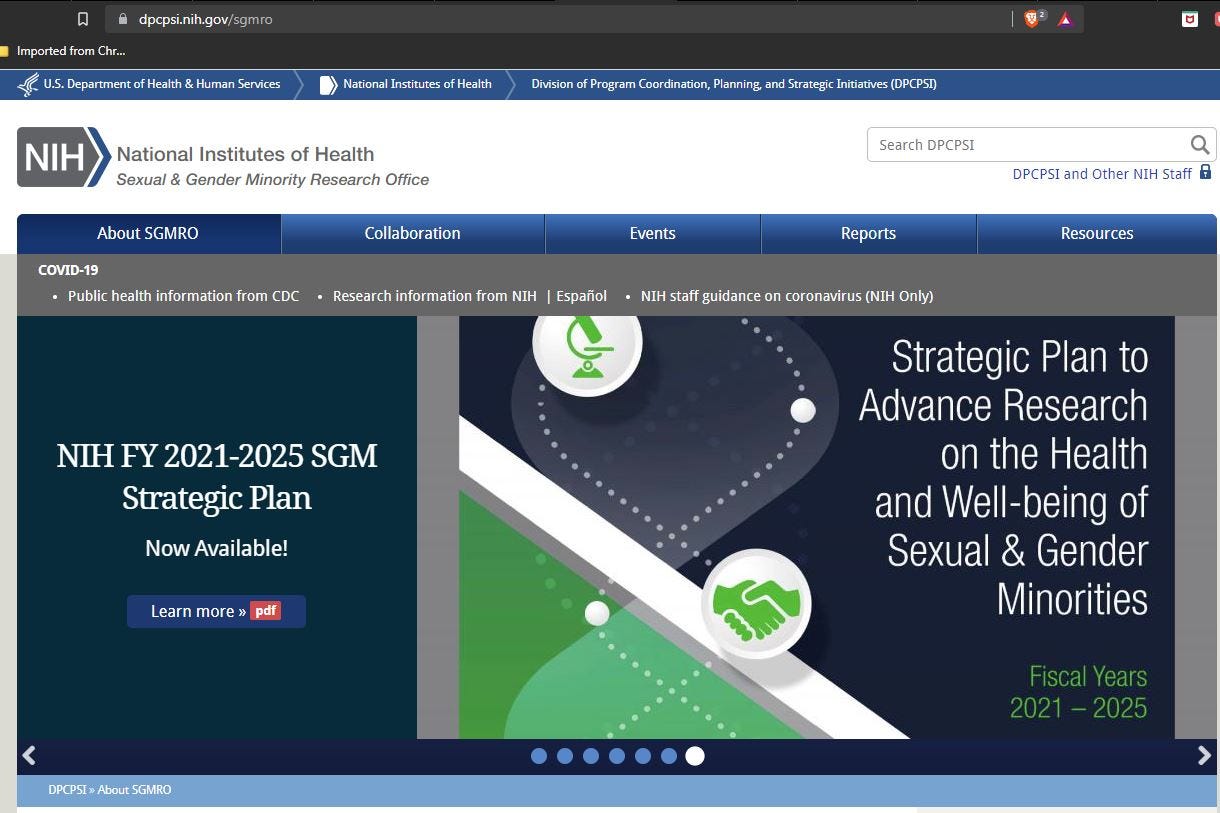Image resolution: width=1220 pixels, height=813 pixels.
Task: Click the next slide arrow
Action: [1204, 756]
